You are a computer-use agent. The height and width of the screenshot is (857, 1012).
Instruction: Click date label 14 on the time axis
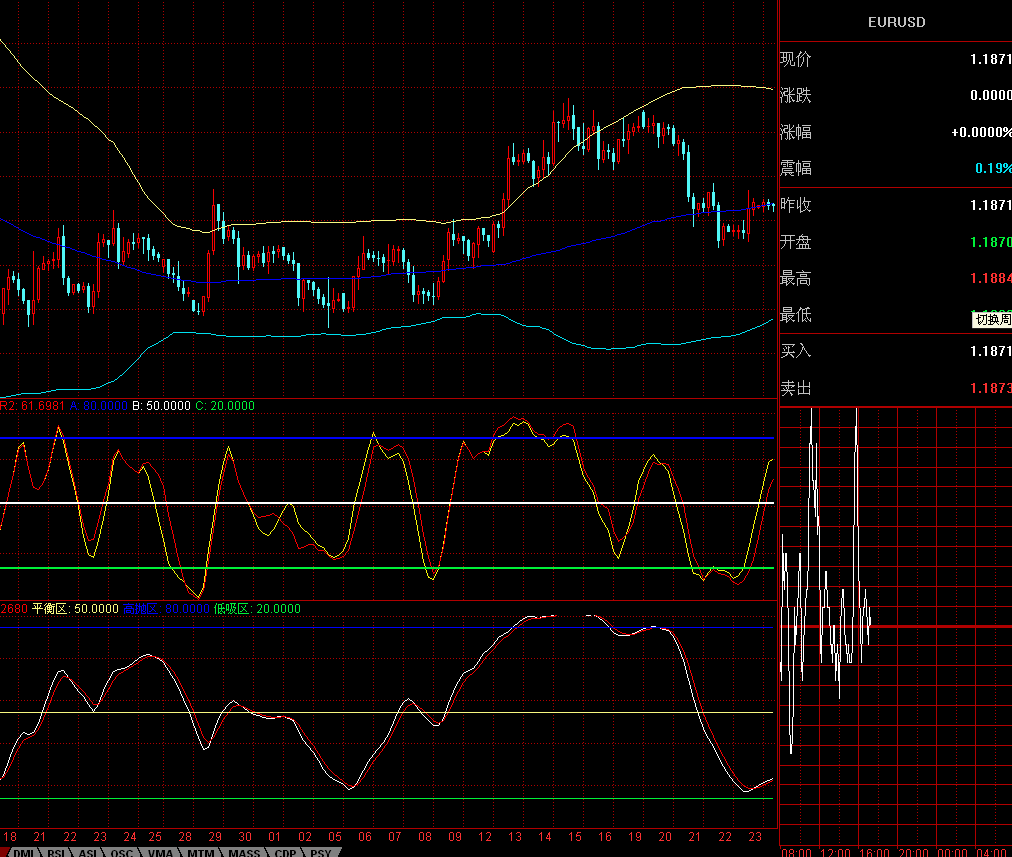545,837
